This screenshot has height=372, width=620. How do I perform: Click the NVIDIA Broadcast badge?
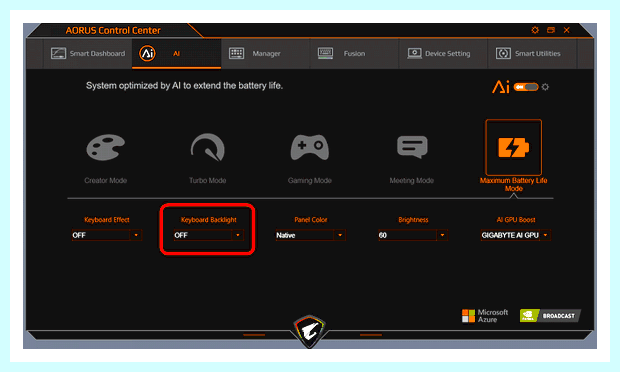point(550,315)
